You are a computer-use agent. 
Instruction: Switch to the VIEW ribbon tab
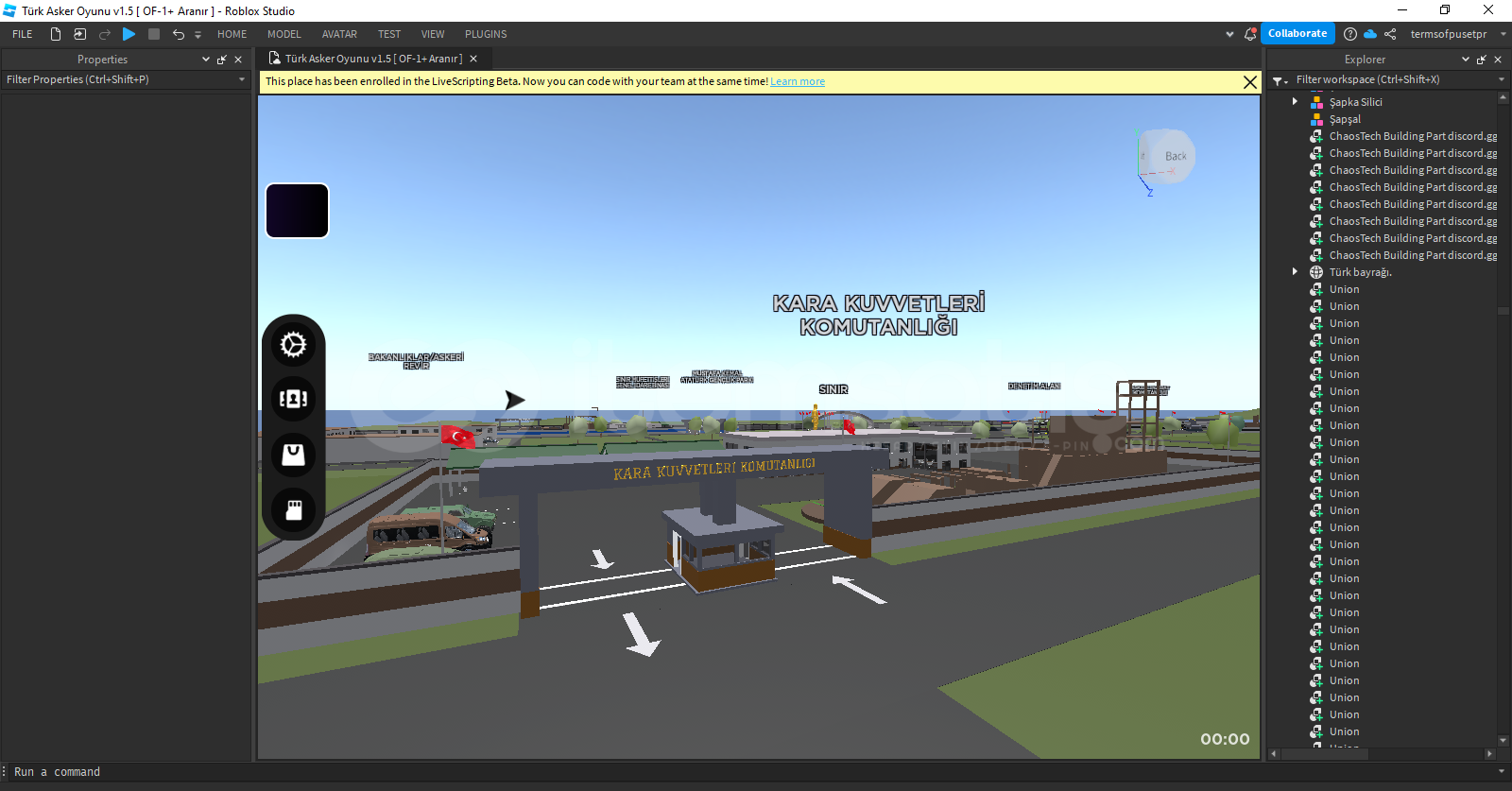coord(433,34)
